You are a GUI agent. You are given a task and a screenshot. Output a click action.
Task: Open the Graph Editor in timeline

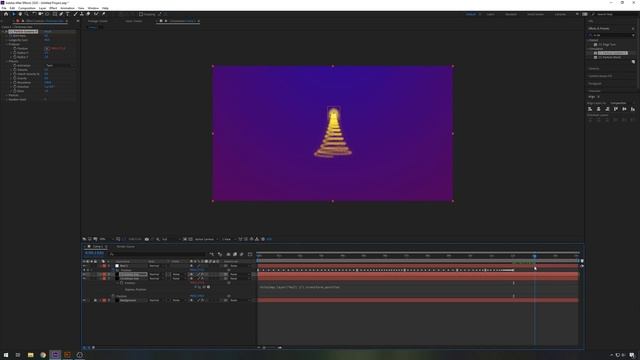(250, 254)
